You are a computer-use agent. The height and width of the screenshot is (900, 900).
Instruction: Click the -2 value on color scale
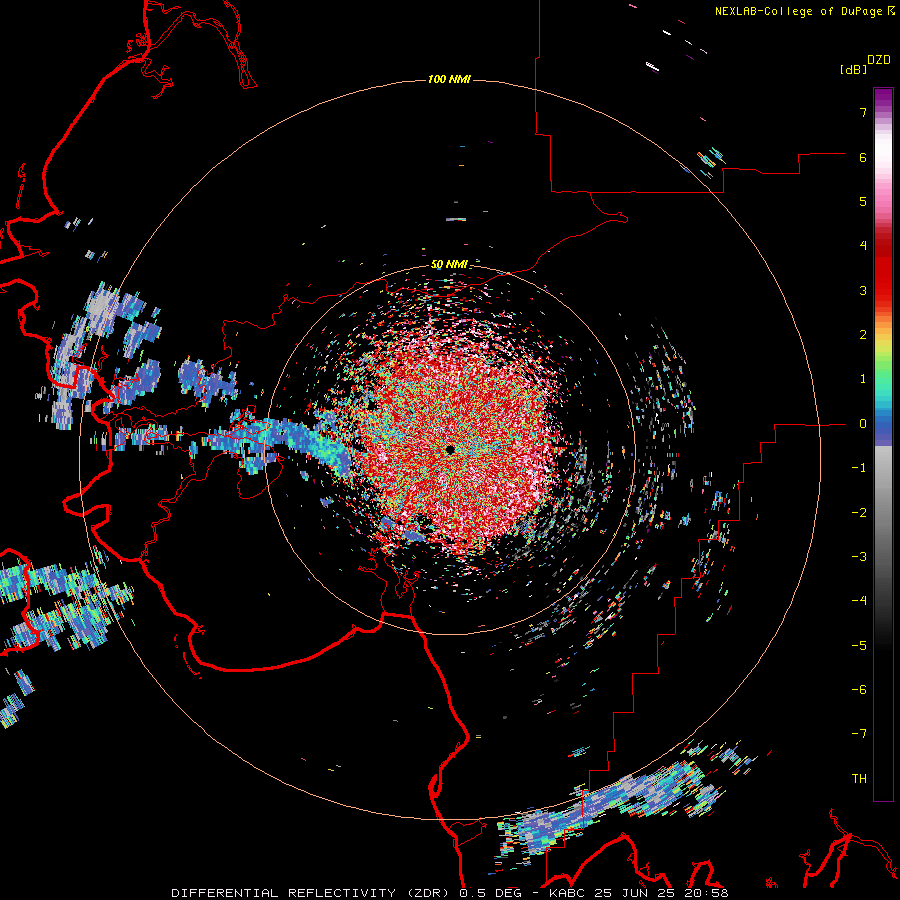coord(859,513)
